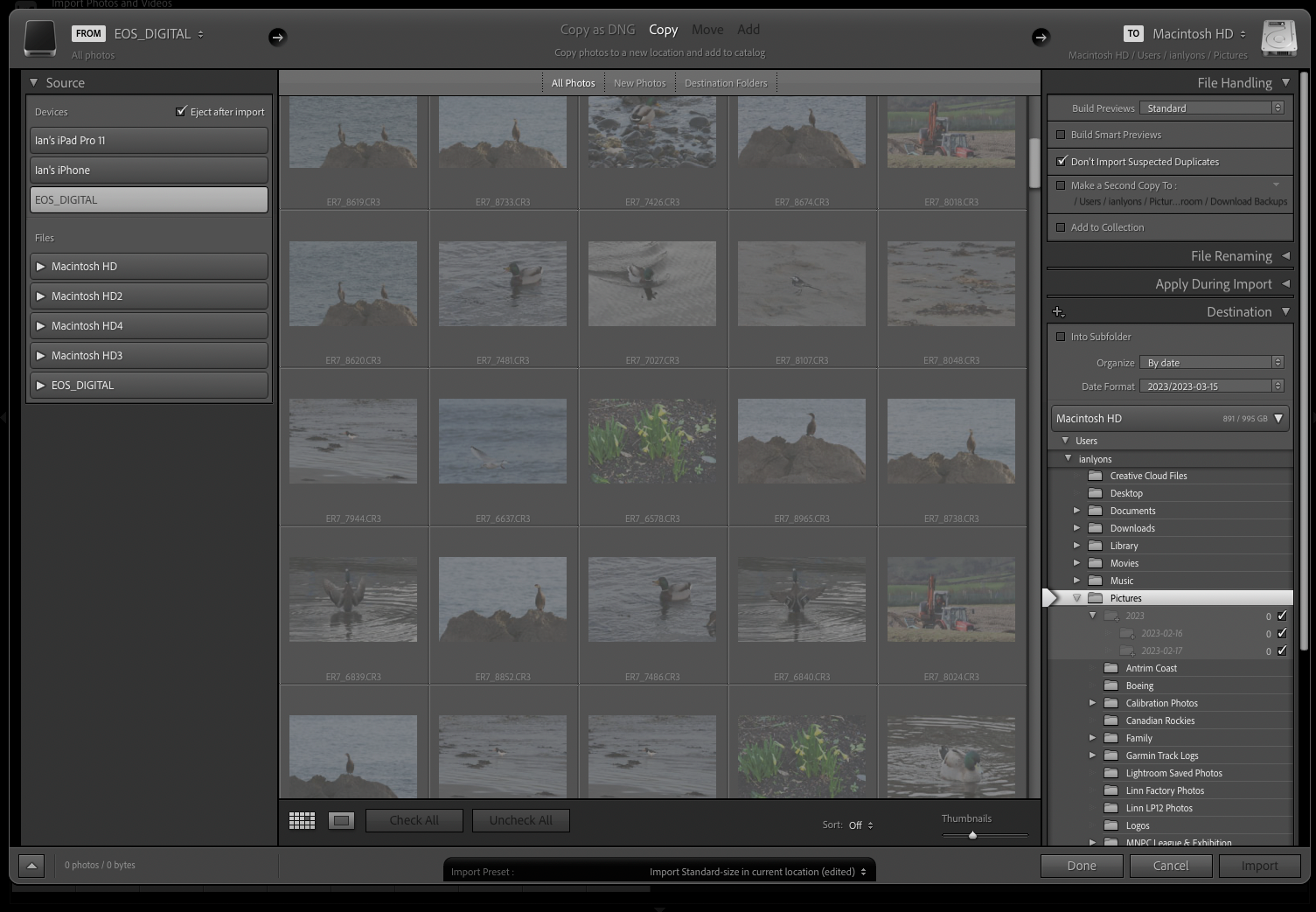Viewport: 1316px width, 912px height.
Task: Switch to loupe view in the preview area
Action: click(x=341, y=820)
